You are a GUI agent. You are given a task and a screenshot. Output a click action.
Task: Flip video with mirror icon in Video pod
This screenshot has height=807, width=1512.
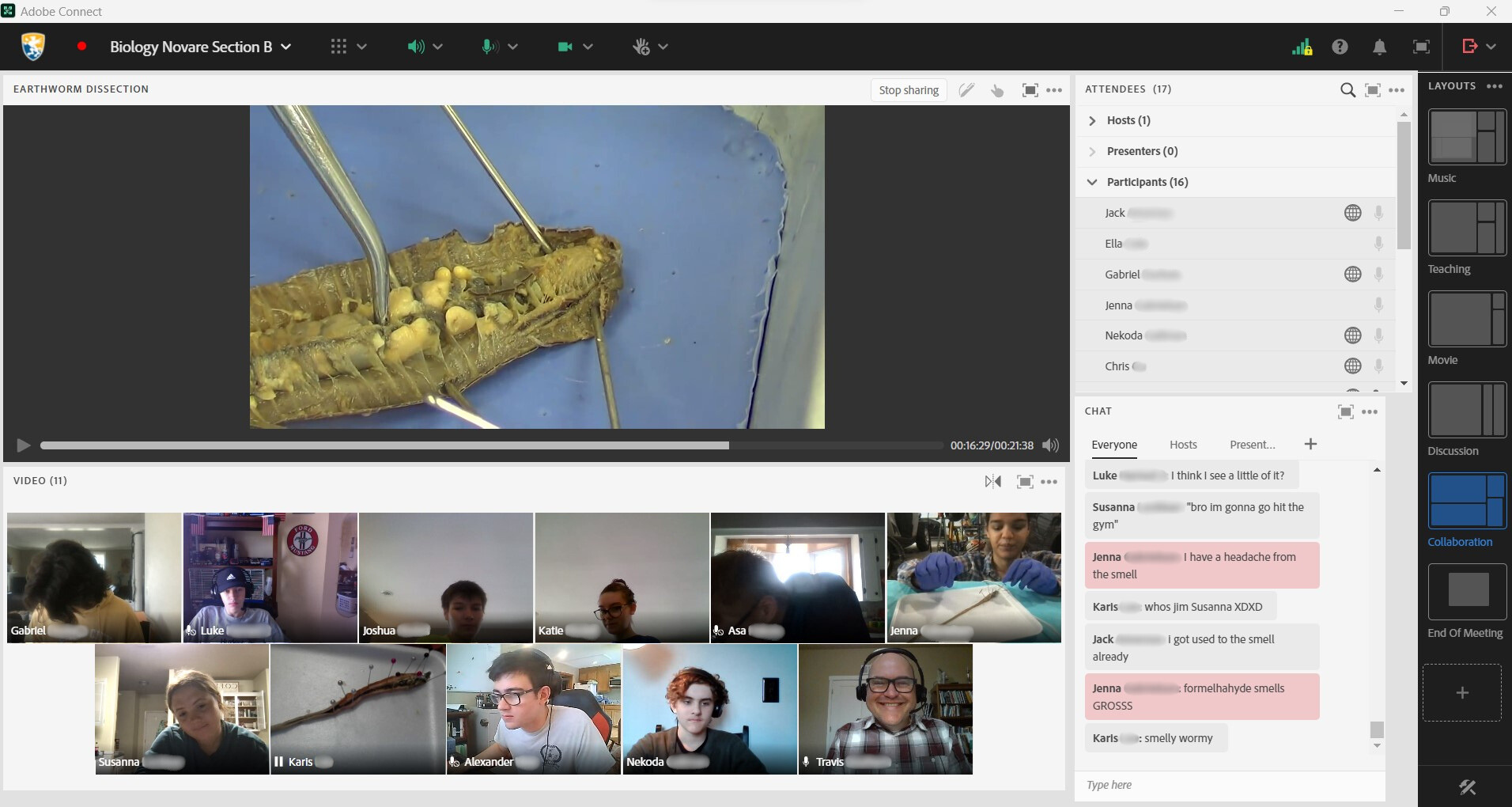coord(993,481)
